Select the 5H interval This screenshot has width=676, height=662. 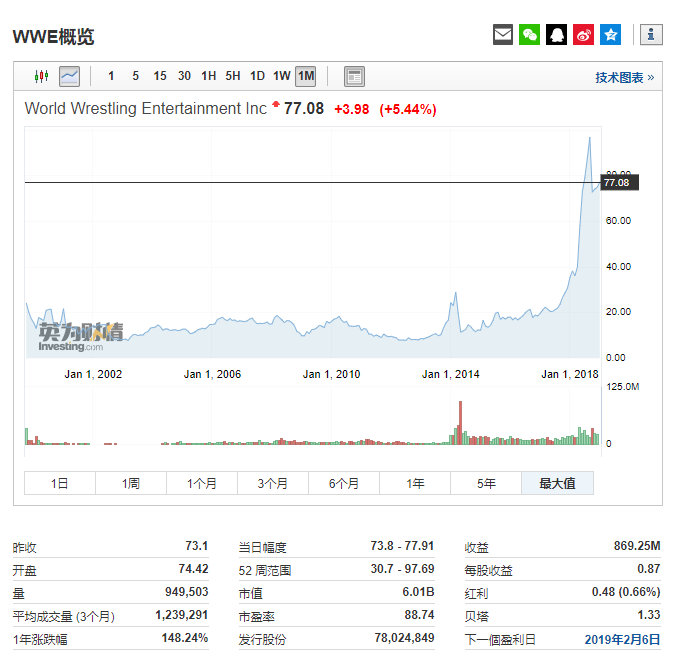point(233,76)
